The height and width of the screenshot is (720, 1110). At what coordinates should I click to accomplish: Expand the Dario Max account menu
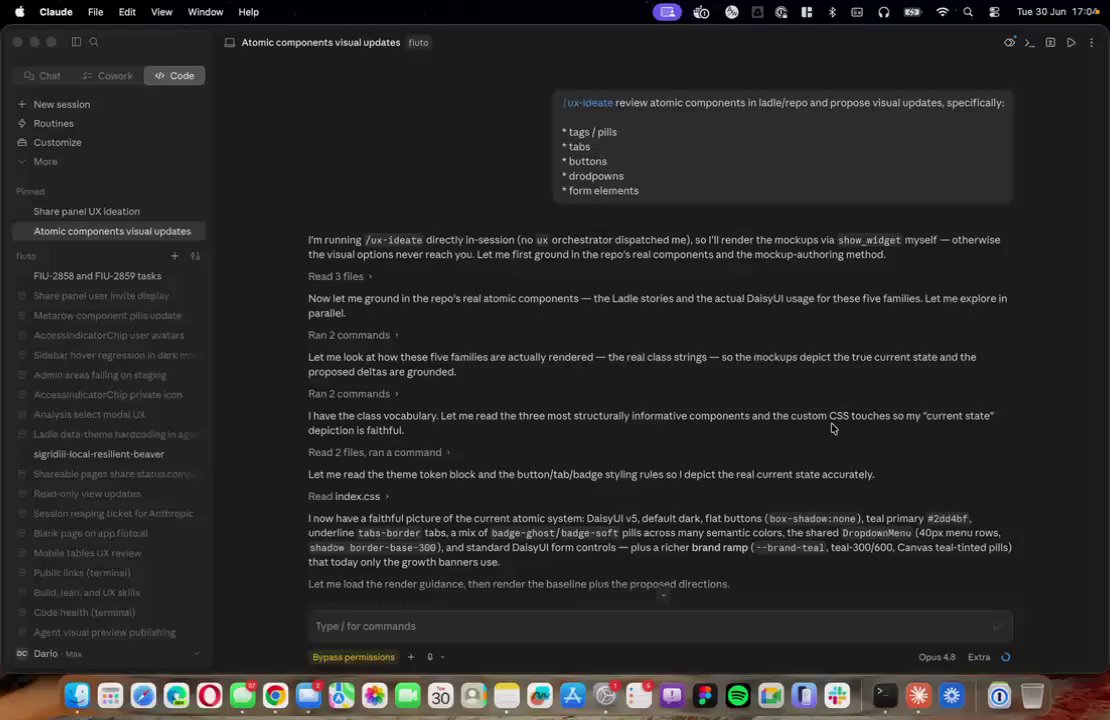point(108,653)
